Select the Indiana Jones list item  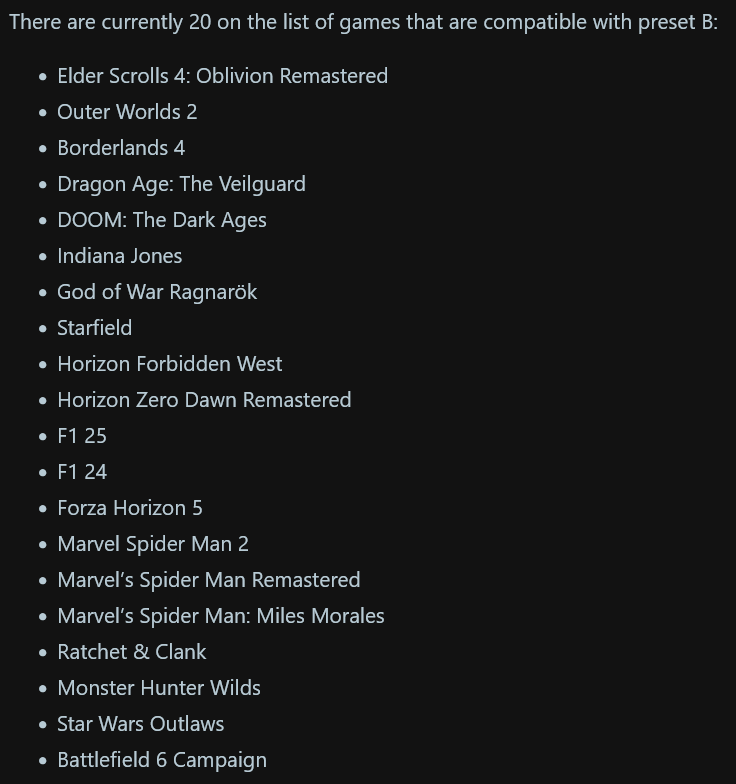tap(120, 256)
